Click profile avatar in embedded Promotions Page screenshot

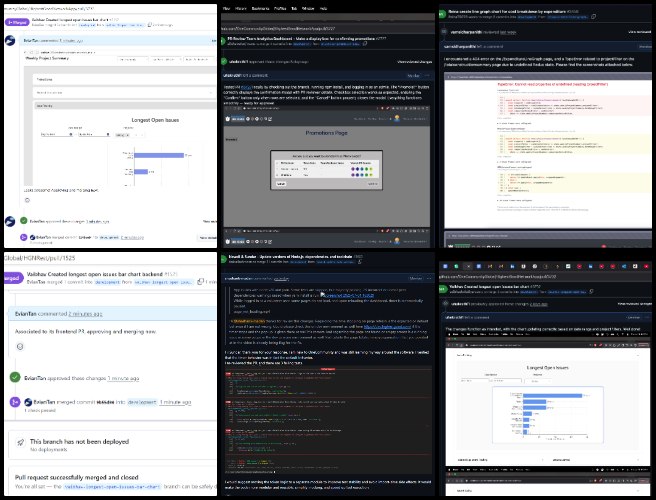click(x=397, y=118)
